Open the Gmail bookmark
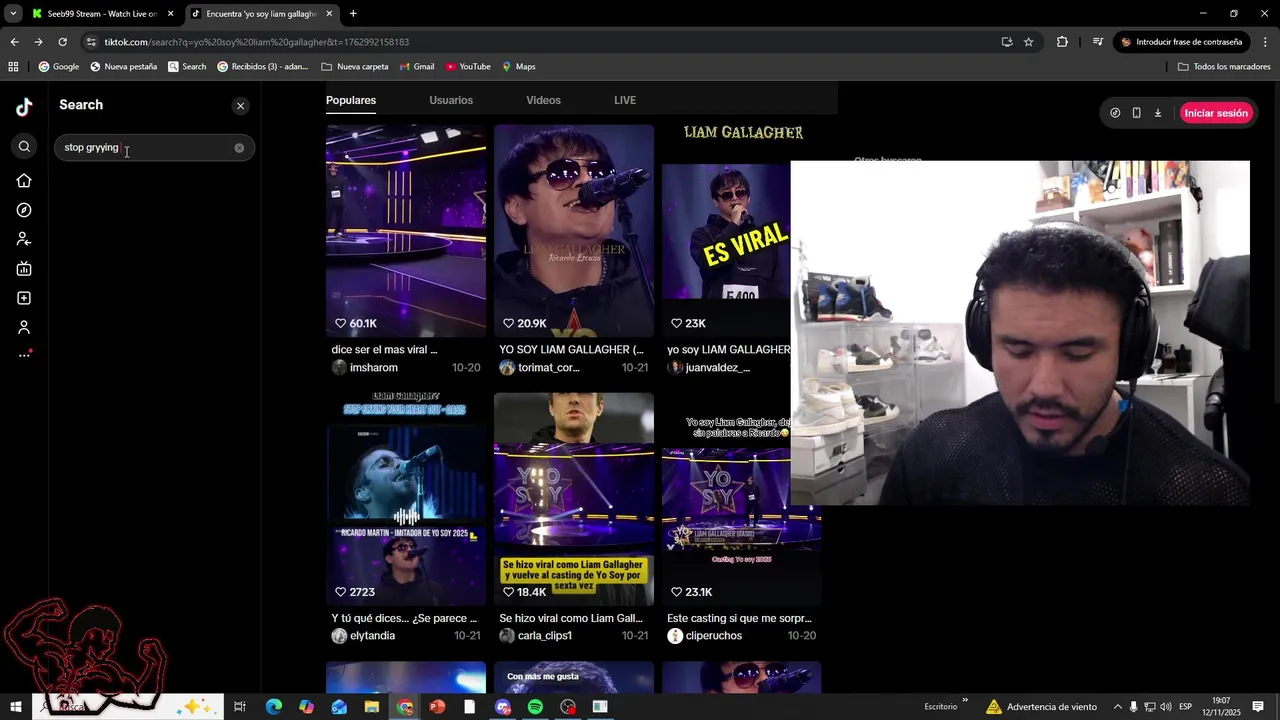 [x=416, y=67]
